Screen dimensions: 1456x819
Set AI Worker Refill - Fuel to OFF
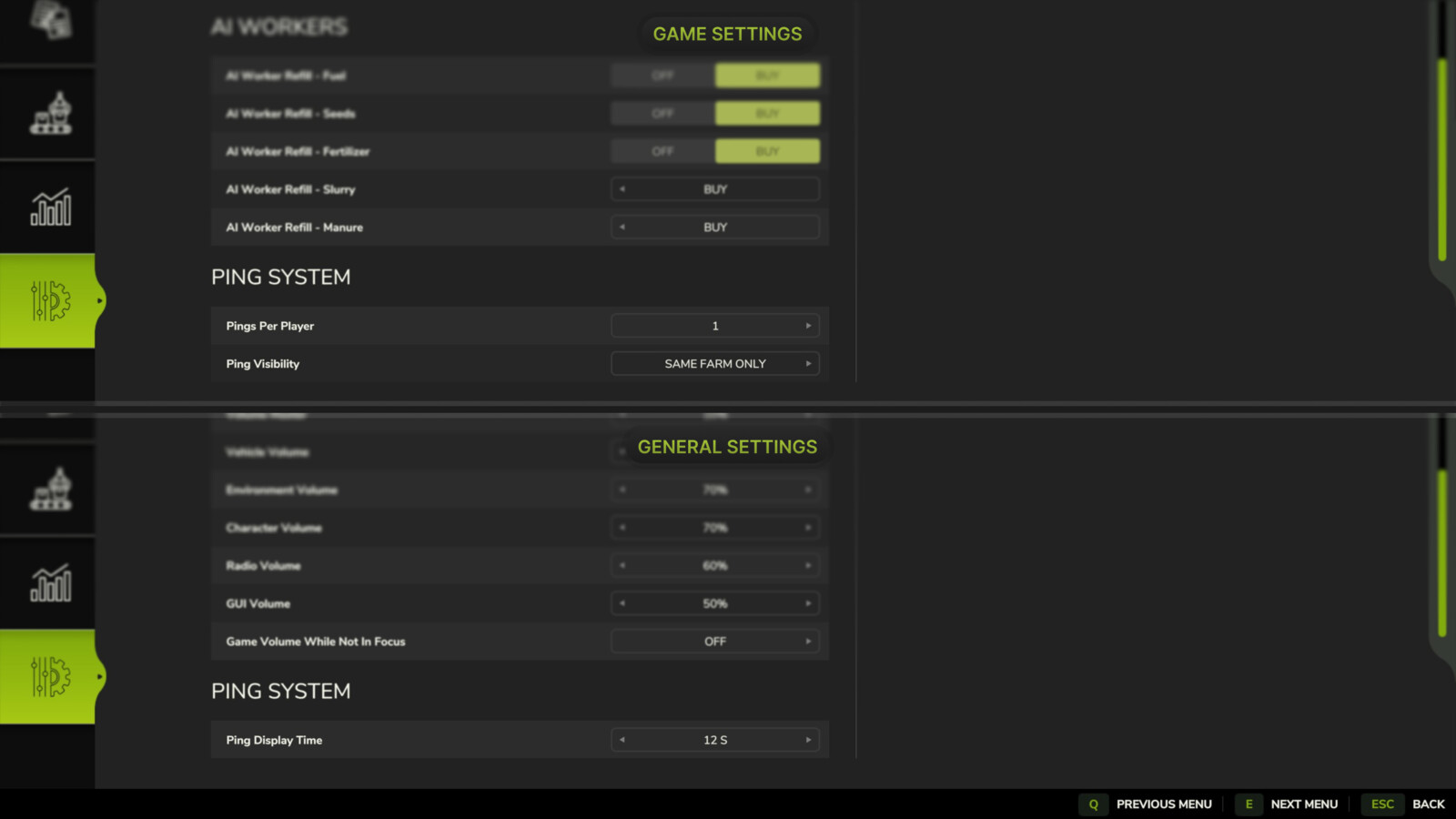(662, 76)
